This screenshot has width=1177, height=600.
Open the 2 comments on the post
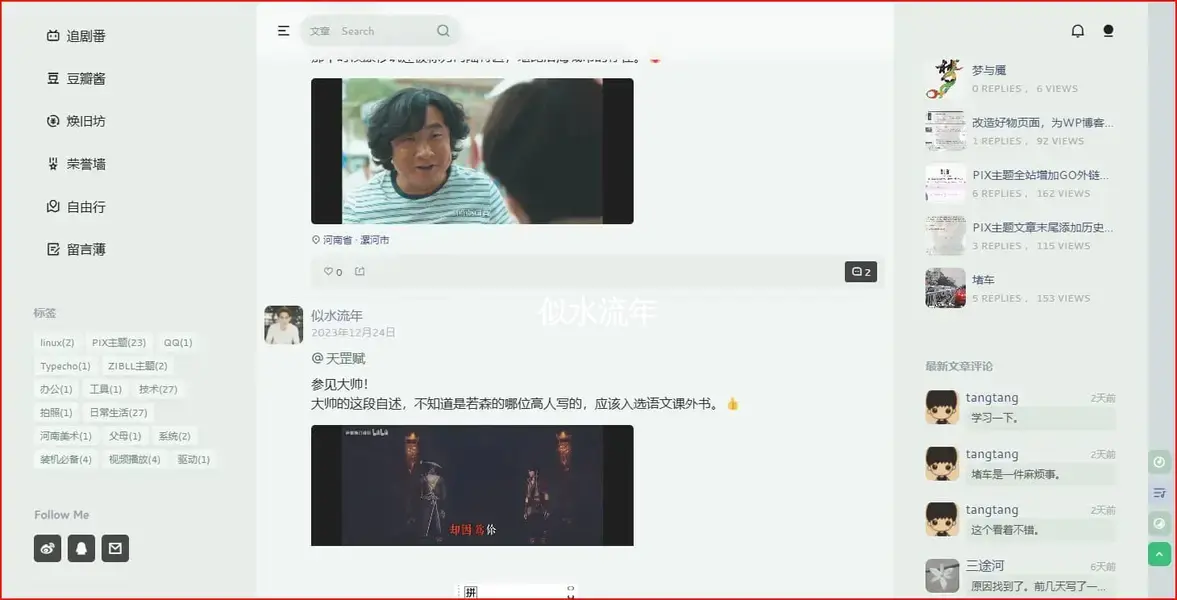click(x=860, y=272)
